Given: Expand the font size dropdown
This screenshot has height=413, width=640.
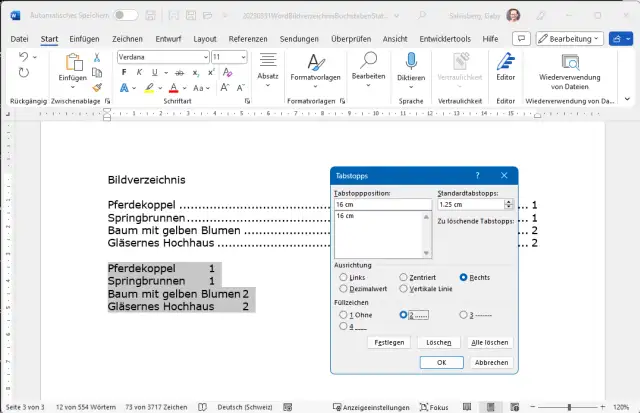Looking at the screenshot, I should [x=243, y=57].
